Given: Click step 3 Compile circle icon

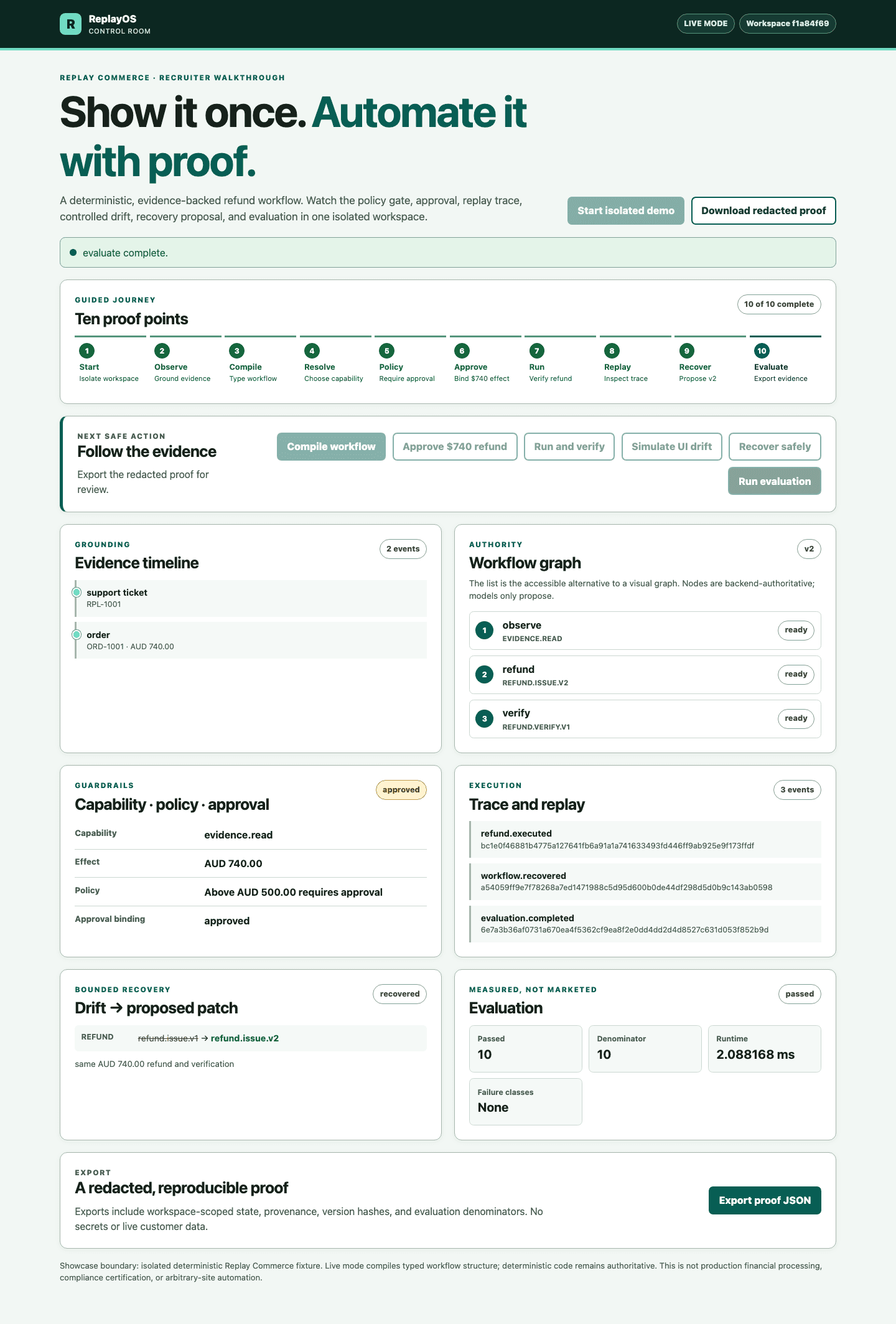Looking at the screenshot, I should tap(237, 350).
